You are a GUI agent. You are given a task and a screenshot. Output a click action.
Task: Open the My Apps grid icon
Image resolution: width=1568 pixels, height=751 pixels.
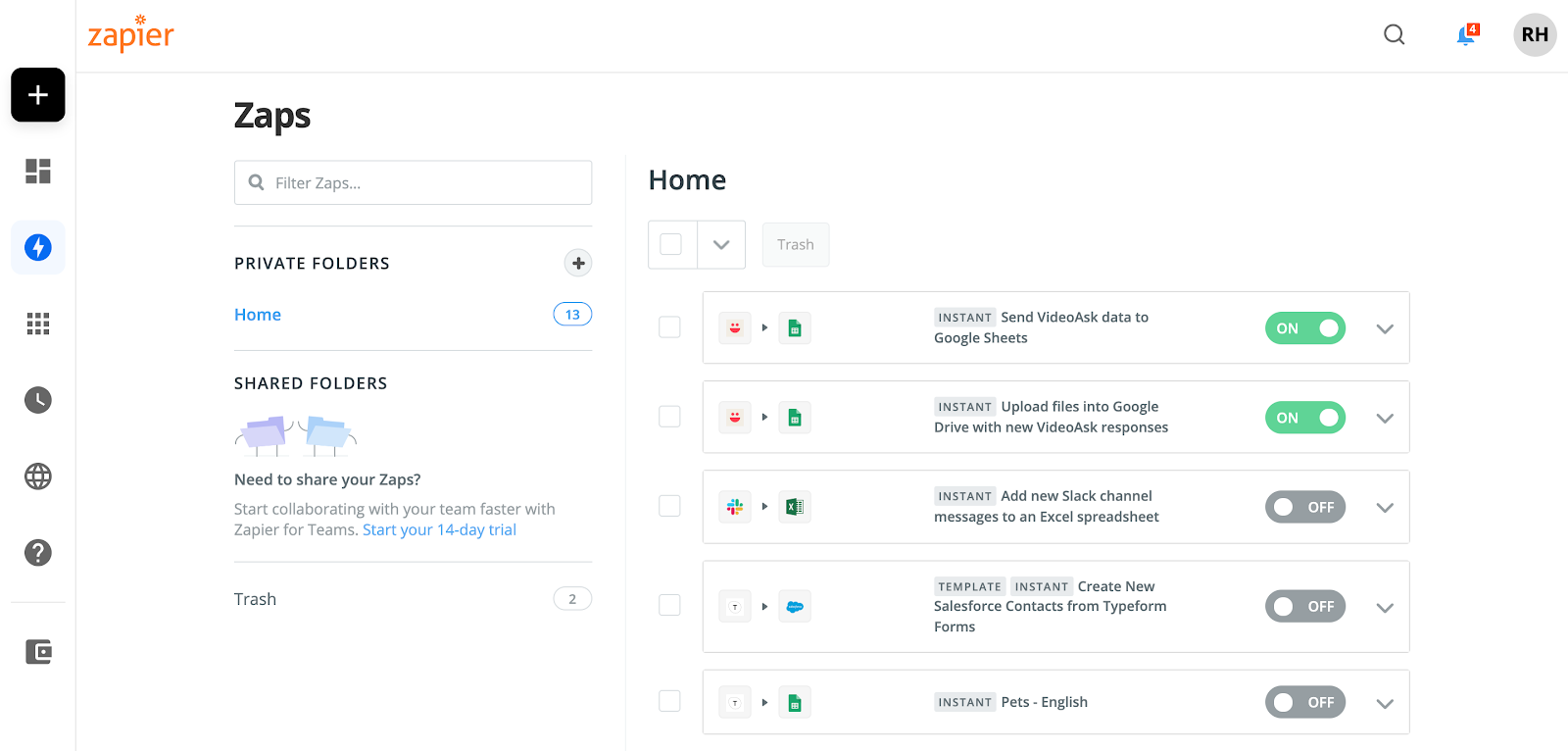coord(38,324)
